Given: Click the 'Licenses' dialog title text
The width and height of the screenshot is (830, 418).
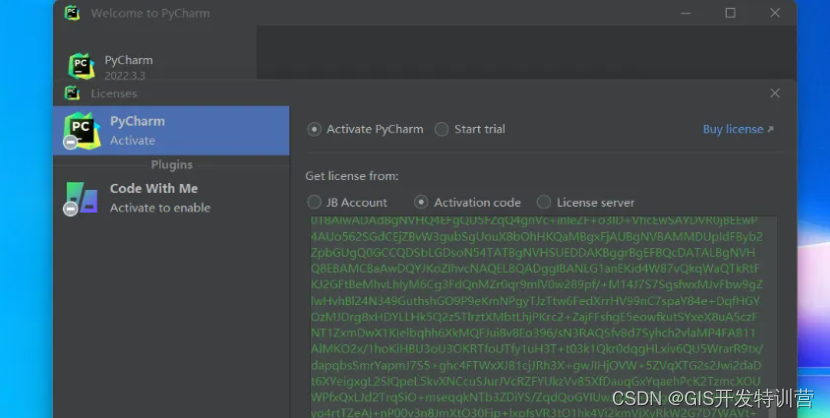Looking at the screenshot, I should click(x=114, y=94).
